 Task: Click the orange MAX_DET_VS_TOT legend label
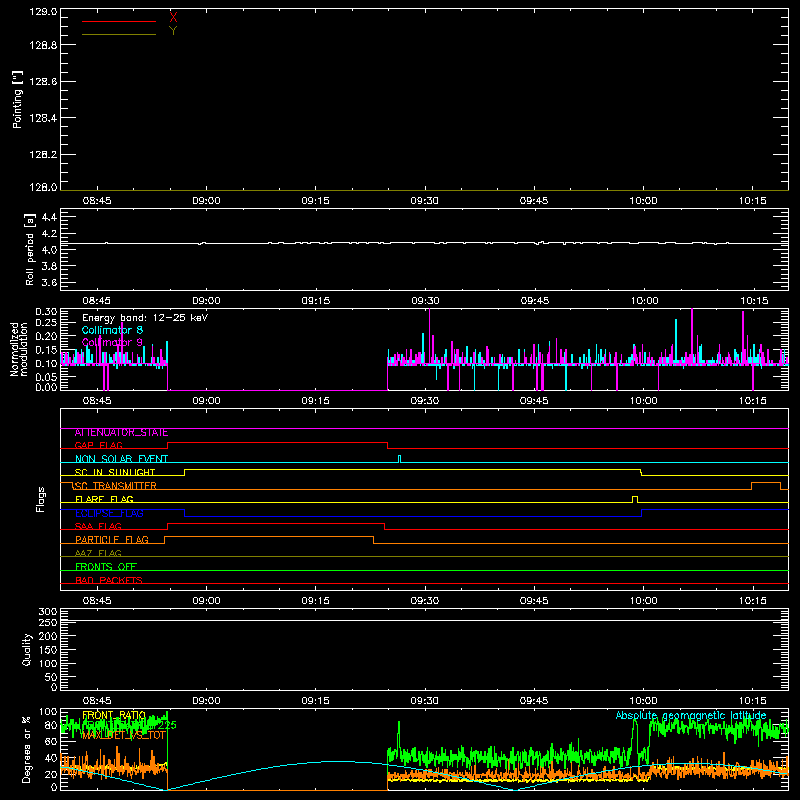coord(123,735)
